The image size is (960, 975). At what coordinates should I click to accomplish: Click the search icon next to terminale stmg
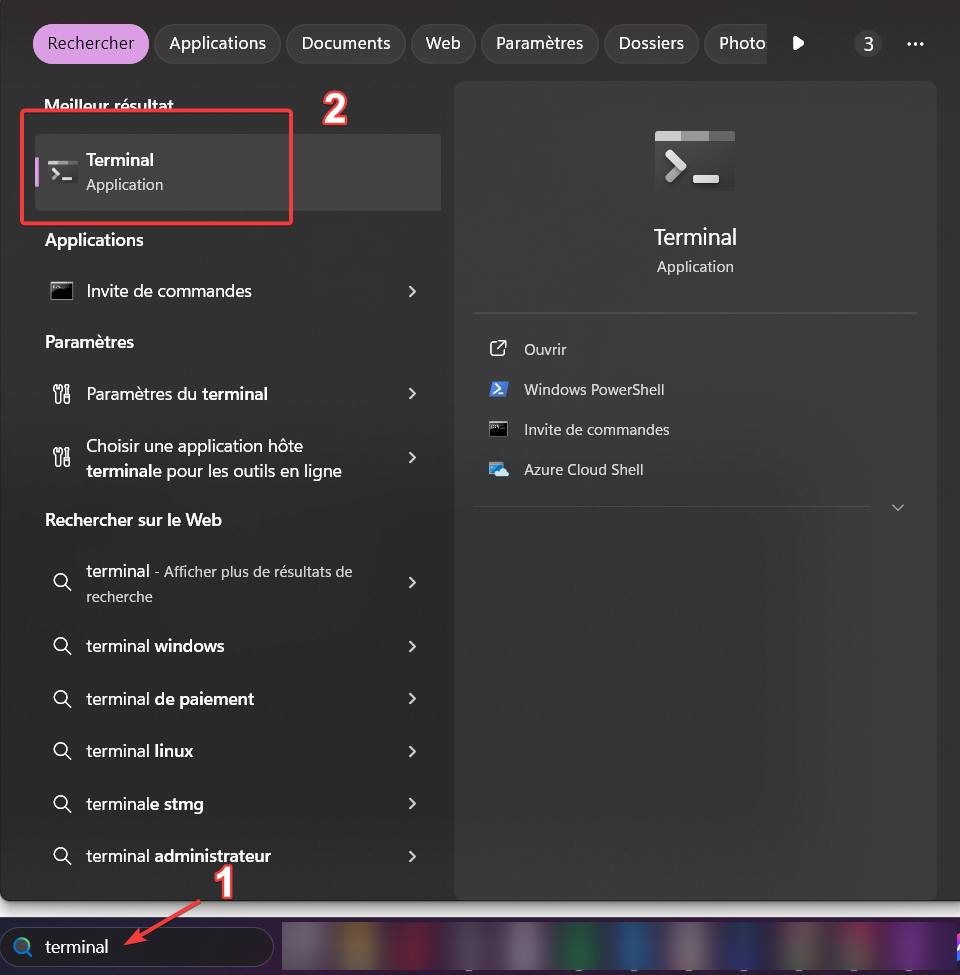(62, 804)
